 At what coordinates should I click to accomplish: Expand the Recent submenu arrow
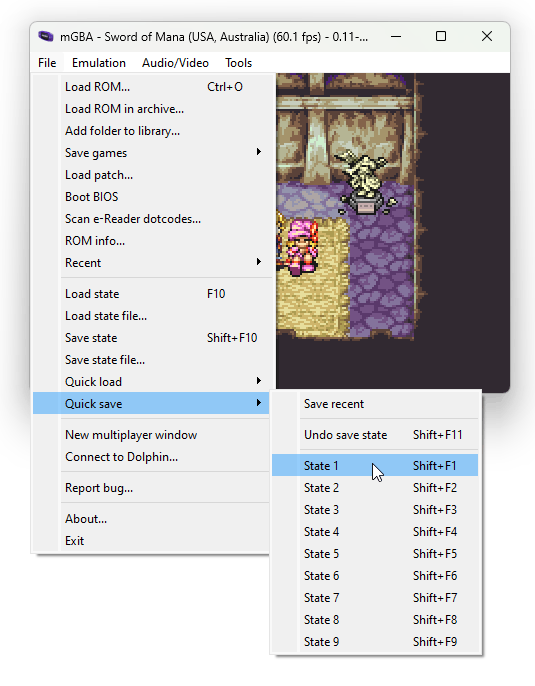click(x=259, y=262)
